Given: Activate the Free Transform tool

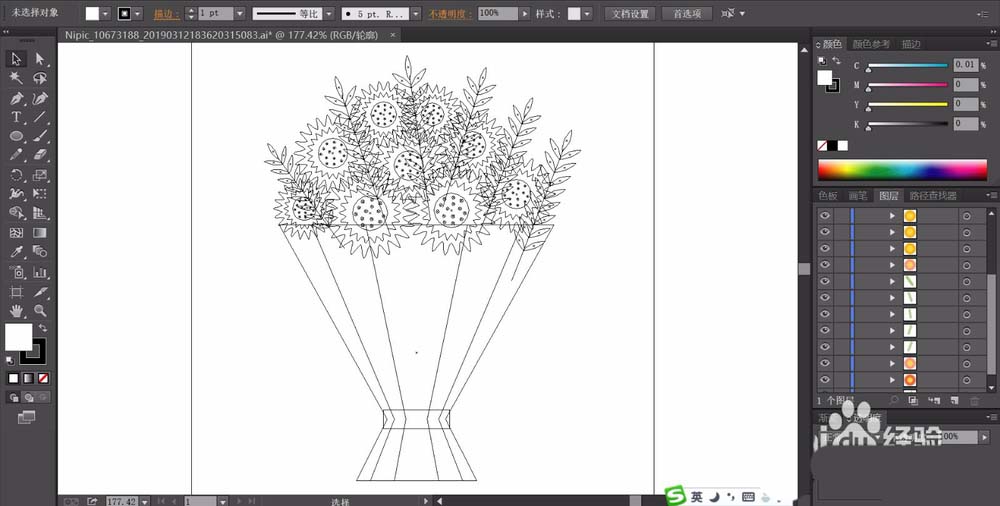Looking at the screenshot, I should 40,194.
